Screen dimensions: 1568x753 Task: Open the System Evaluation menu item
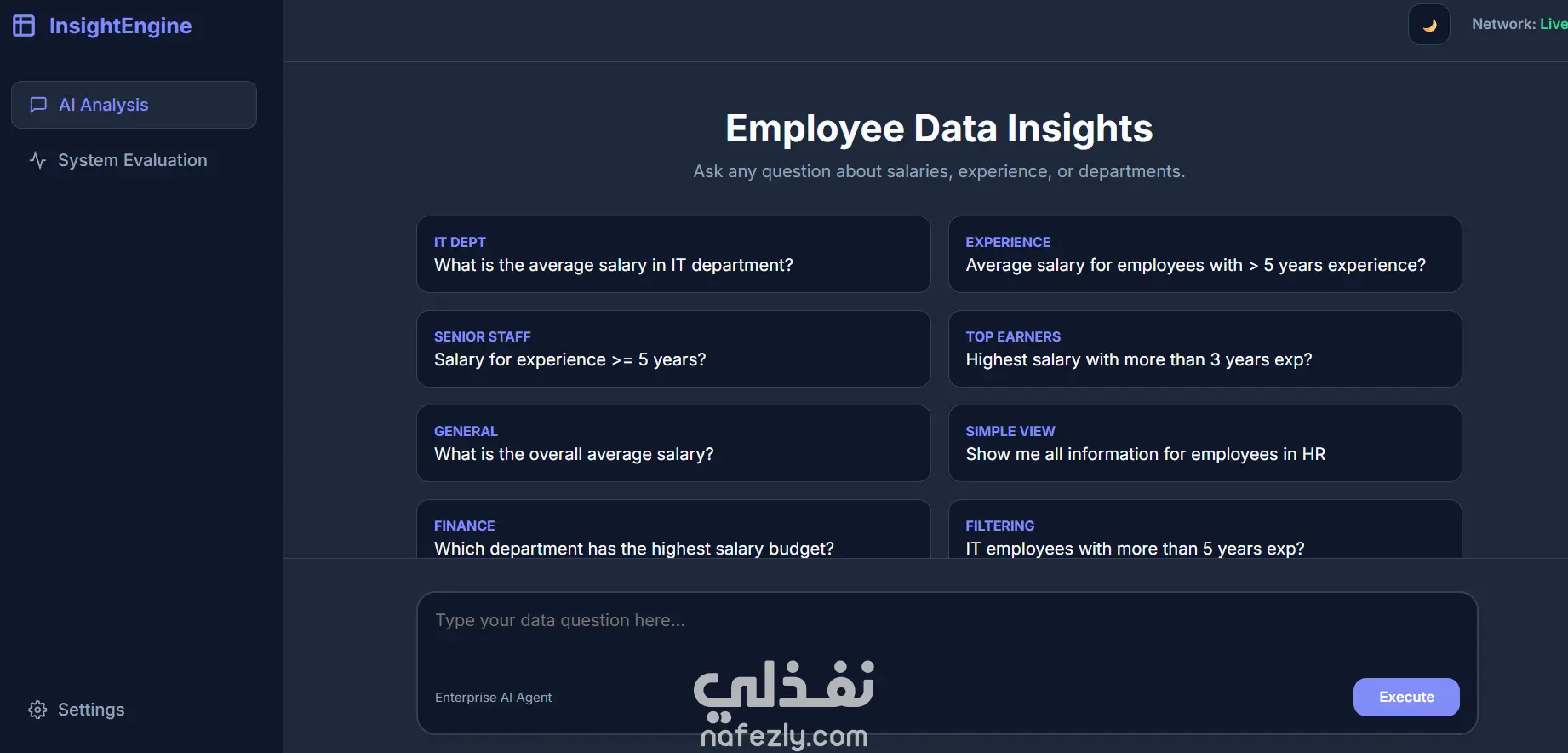coord(132,160)
